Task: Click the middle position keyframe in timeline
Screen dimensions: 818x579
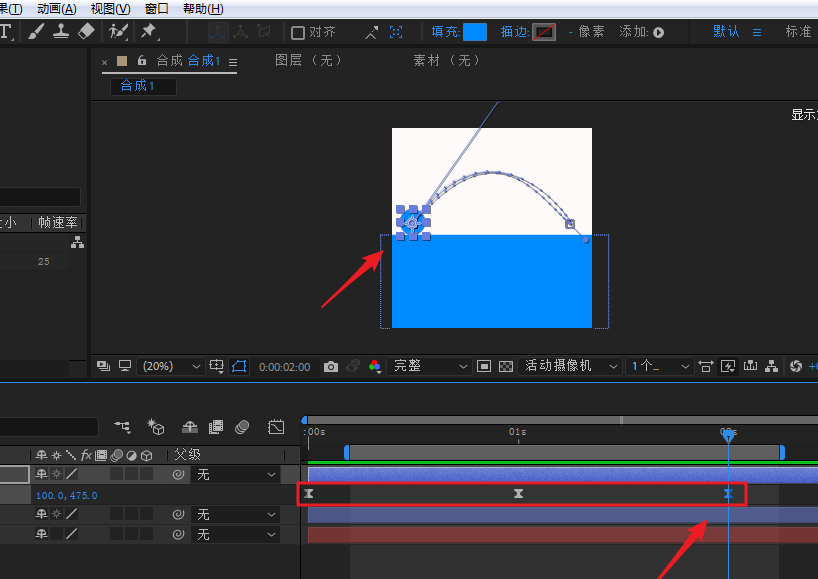Action: coord(518,494)
